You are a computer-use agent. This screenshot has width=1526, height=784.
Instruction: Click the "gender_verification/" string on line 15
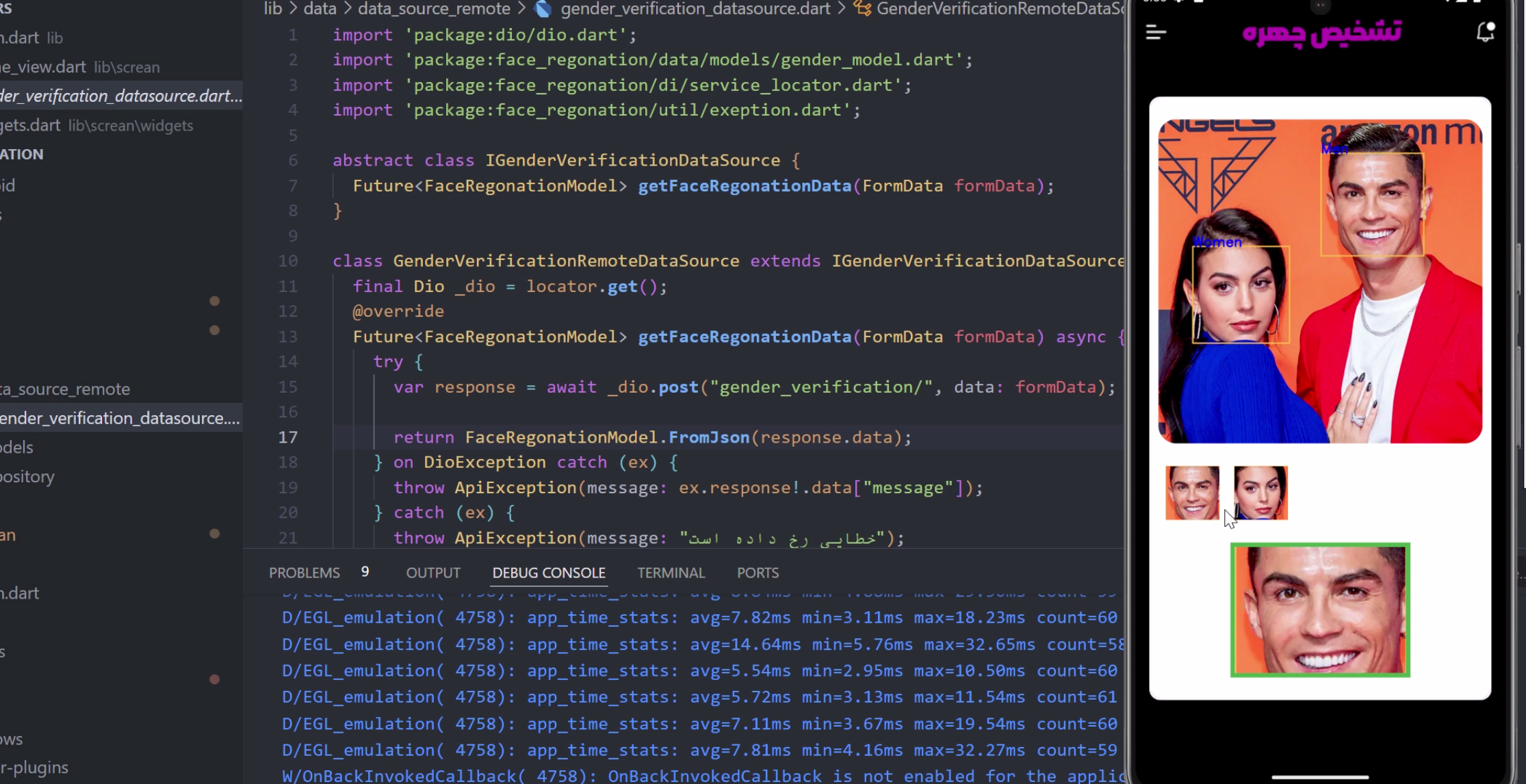point(821,387)
